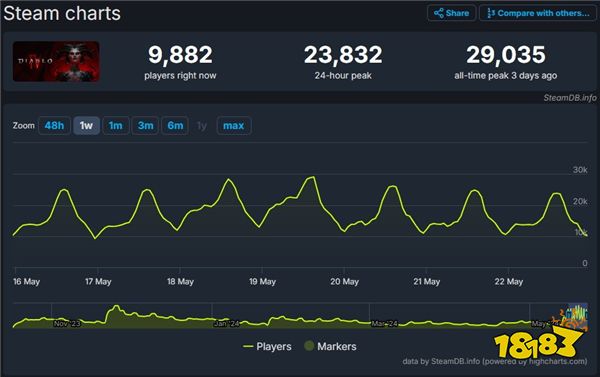This screenshot has width=600, height=377.
Task: Click the Share icon button
Action: point(452,13)
